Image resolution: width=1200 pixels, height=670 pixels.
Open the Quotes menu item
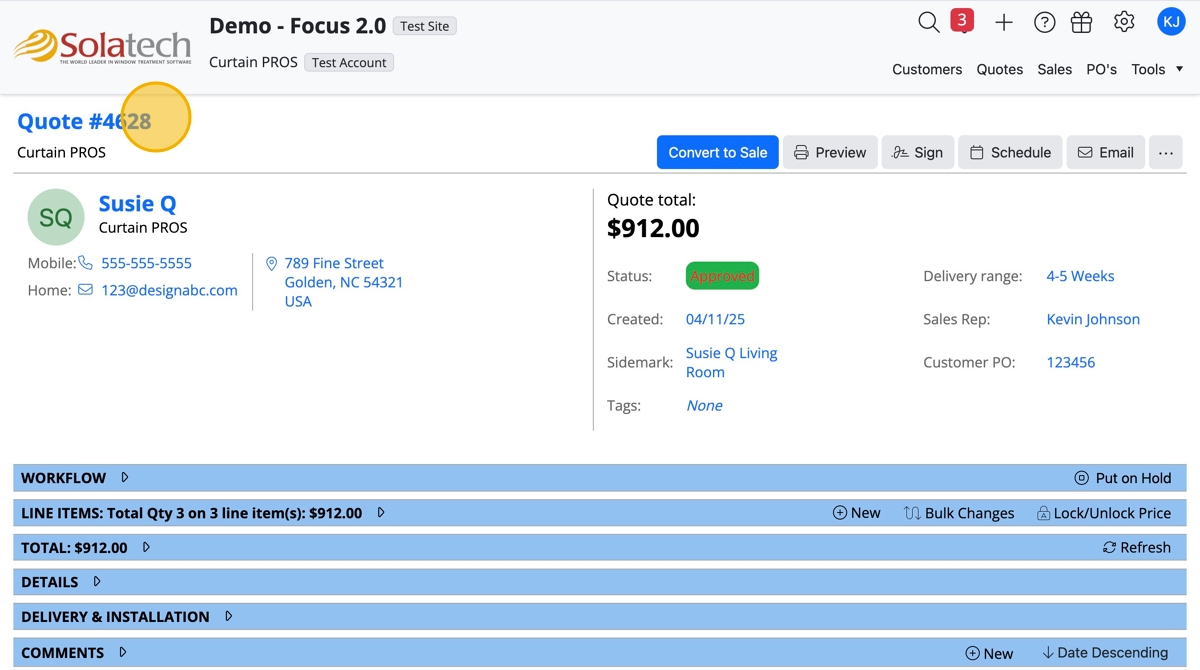click(999, 69)
